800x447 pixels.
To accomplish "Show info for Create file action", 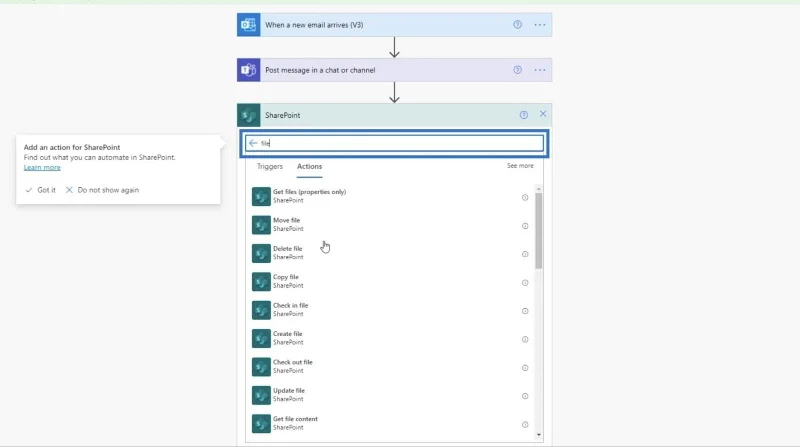I will [525, 339].
